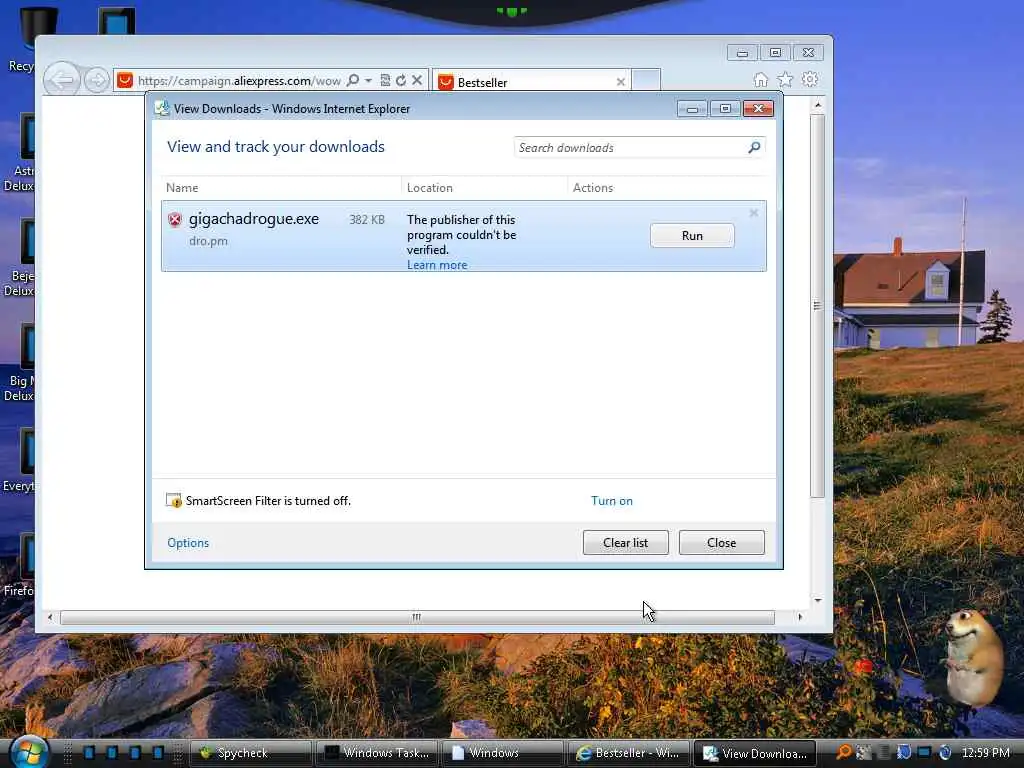
Task: Click the vertical scrollbar down arrow
Action: pos(818,600)
